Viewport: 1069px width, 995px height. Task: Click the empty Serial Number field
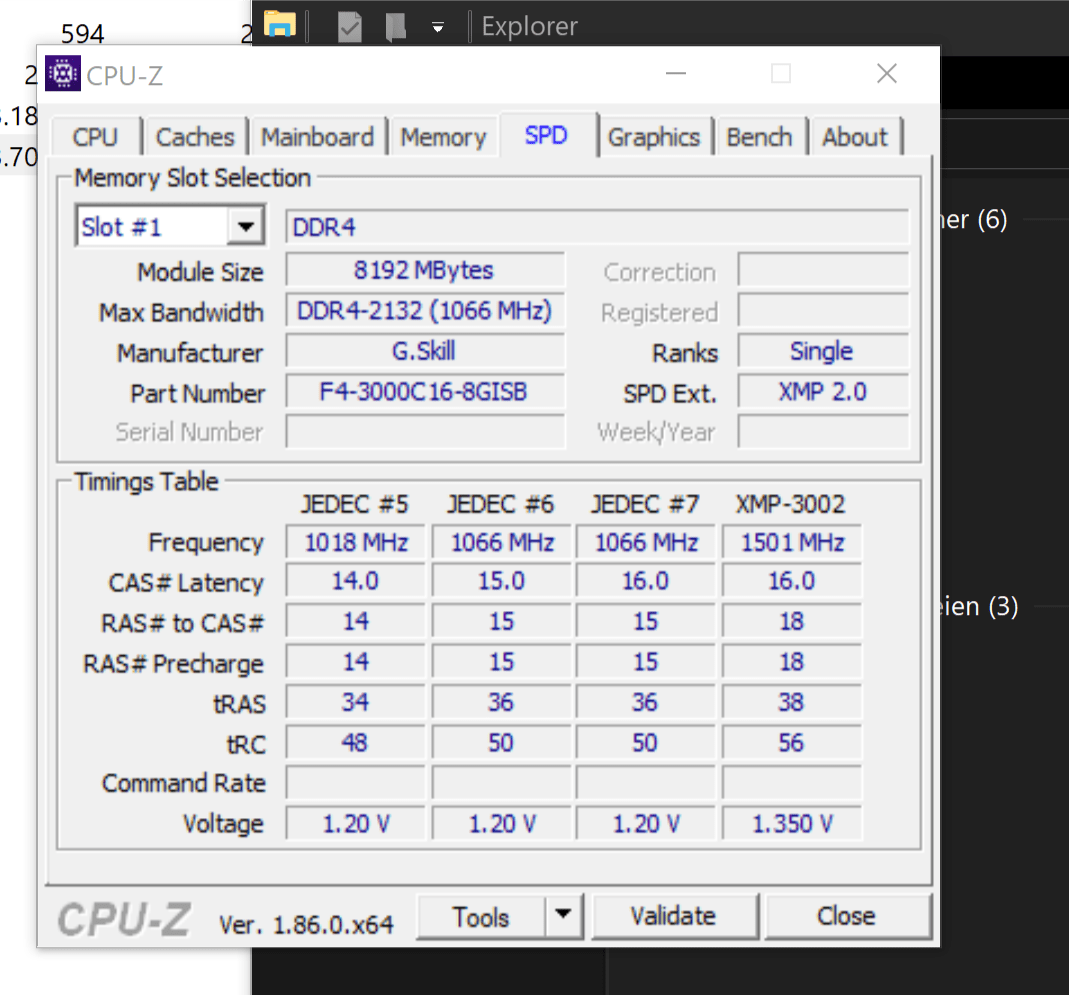425,432
